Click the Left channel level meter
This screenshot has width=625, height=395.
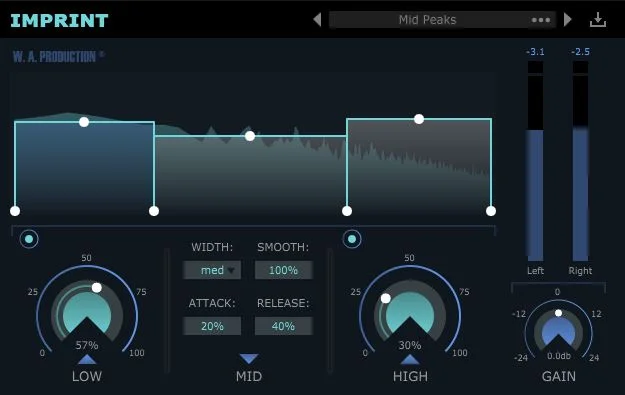coord(535,161)
